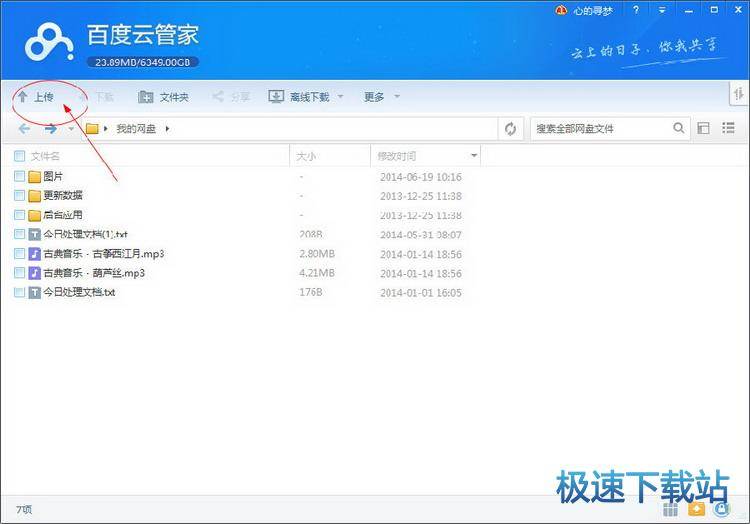Image resolution: width=750 pixels, height=524 pixels.
Task: Check the 今日处理文档.txt checkbox
Action: [x=20, y=292]
